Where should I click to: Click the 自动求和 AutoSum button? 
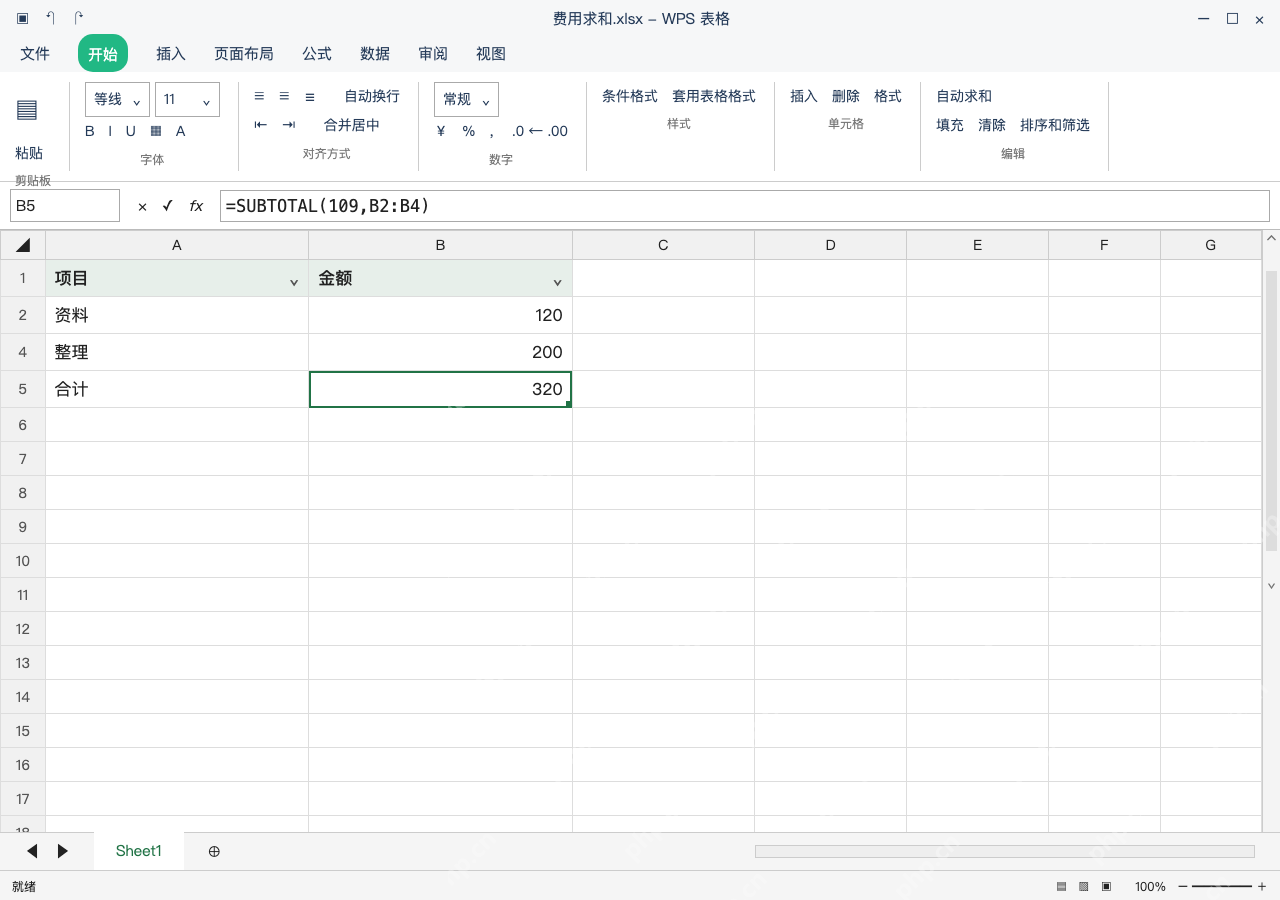tap(964, 96)
